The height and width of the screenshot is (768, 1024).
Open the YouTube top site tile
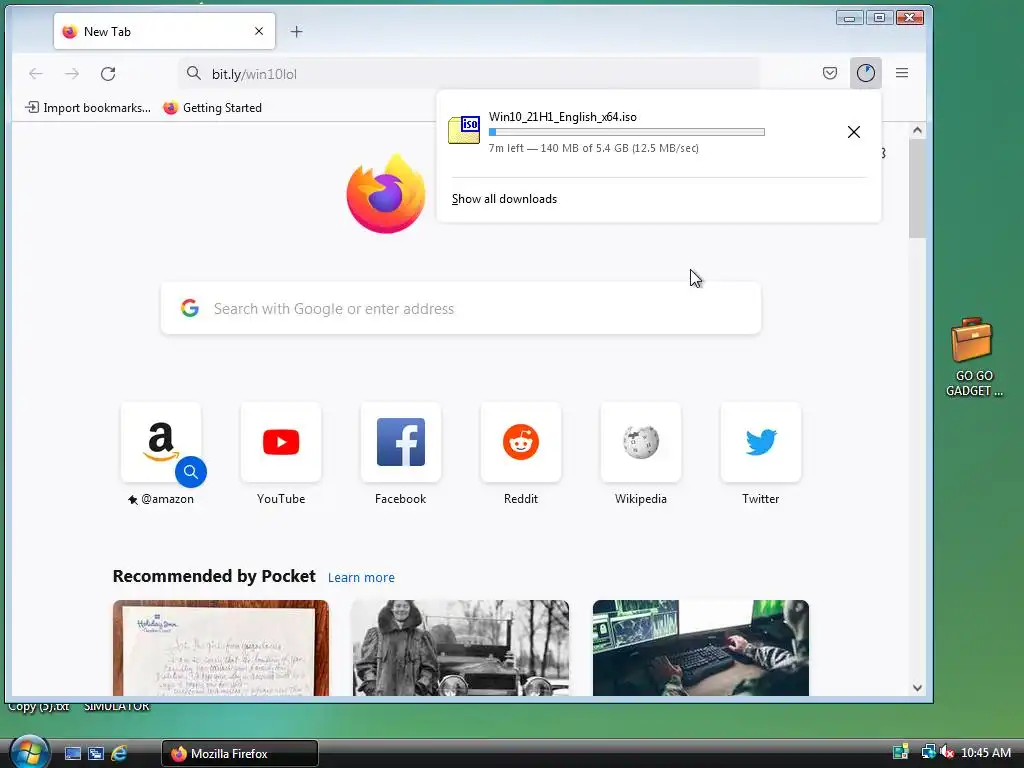pyautogui.click(x=281, y=442)
